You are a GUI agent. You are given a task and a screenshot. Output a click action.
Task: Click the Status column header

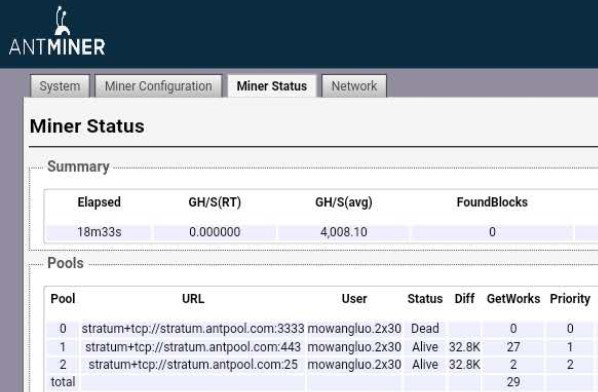coord(425,299)
